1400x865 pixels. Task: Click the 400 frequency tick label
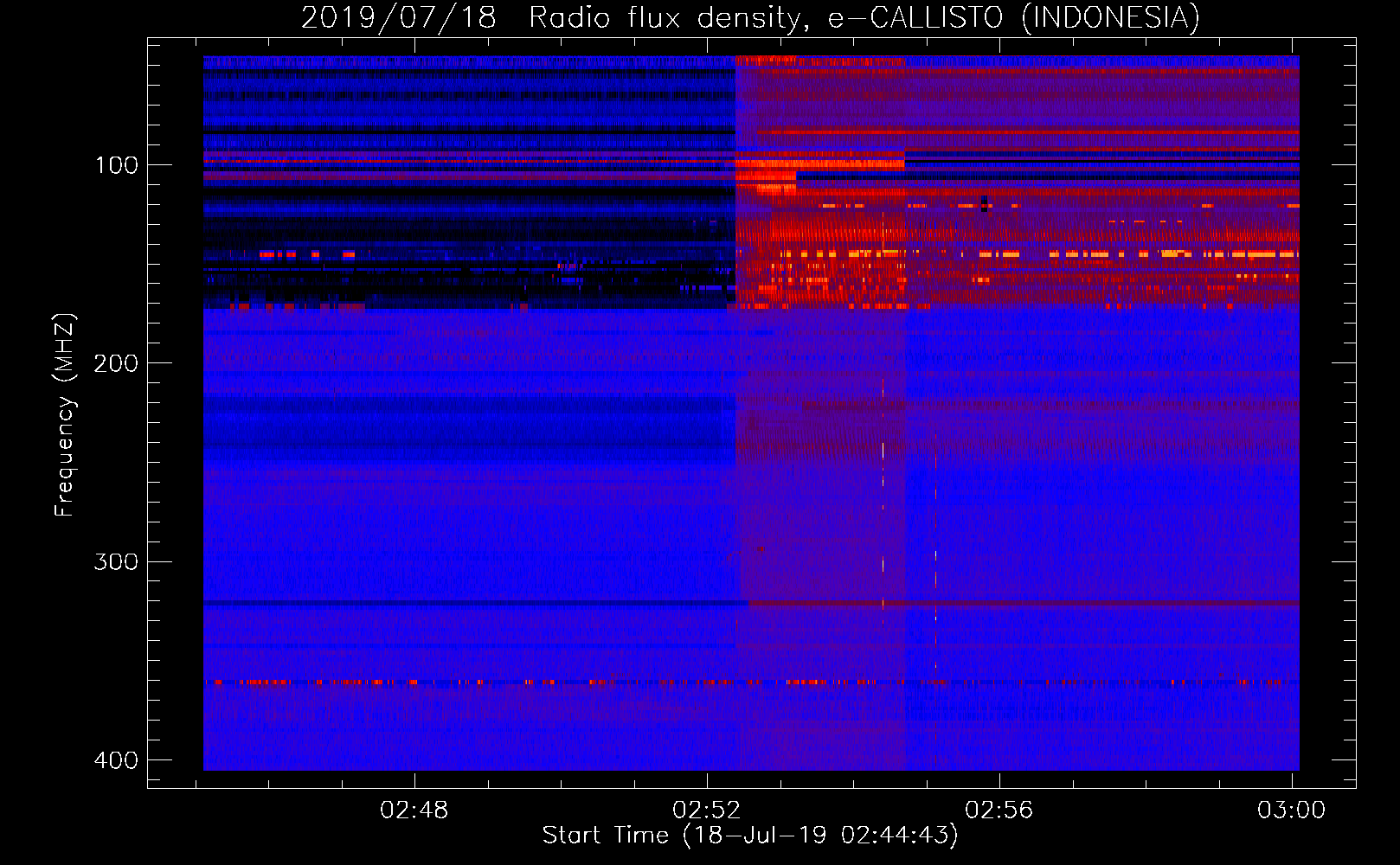pos(115,760)
